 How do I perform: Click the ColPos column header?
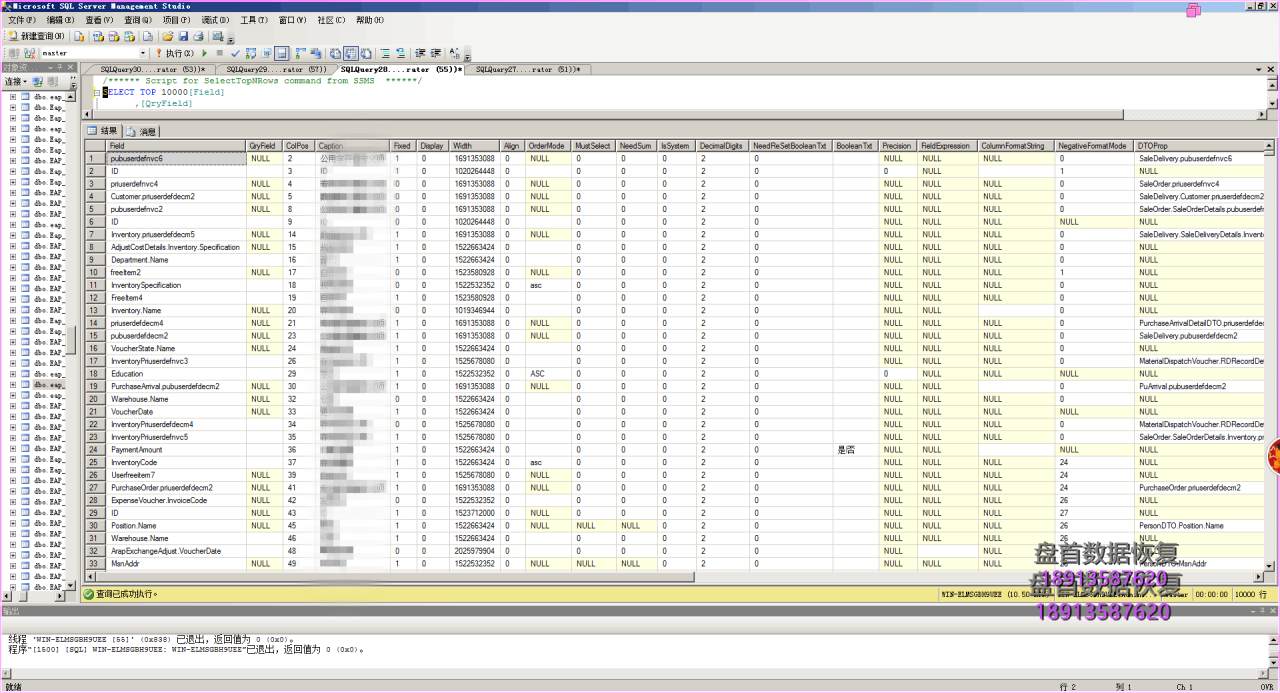pyautogui.click(x=299, y=146)
